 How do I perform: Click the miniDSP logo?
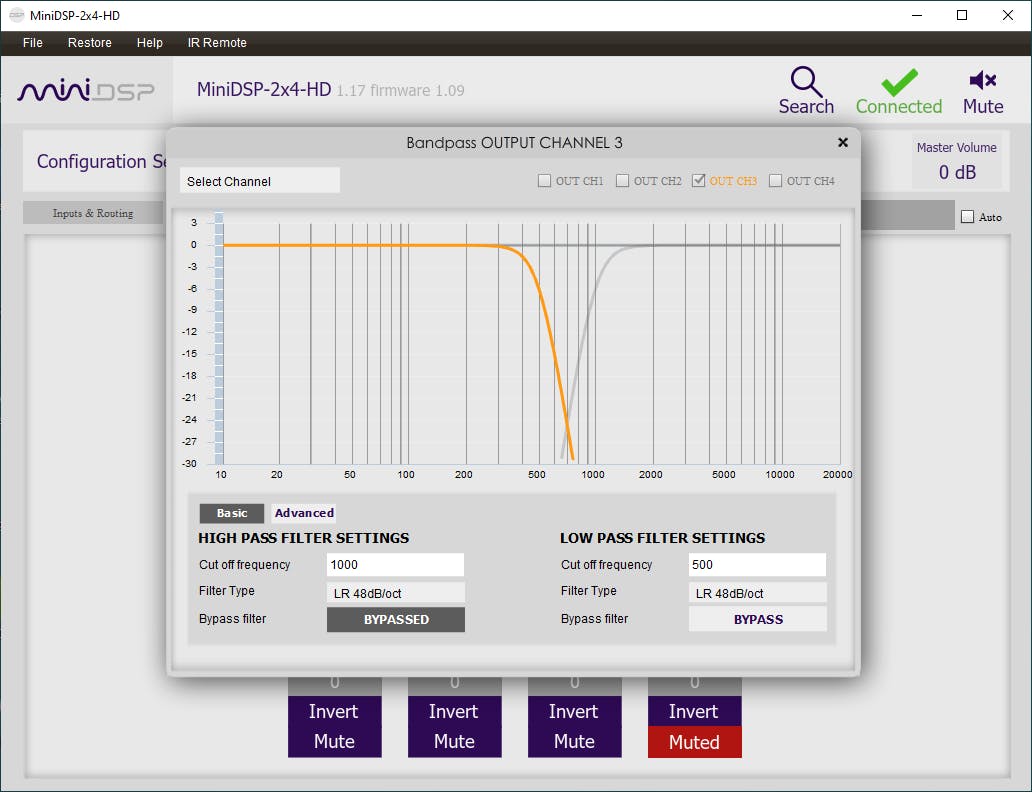tap(86, 91)
